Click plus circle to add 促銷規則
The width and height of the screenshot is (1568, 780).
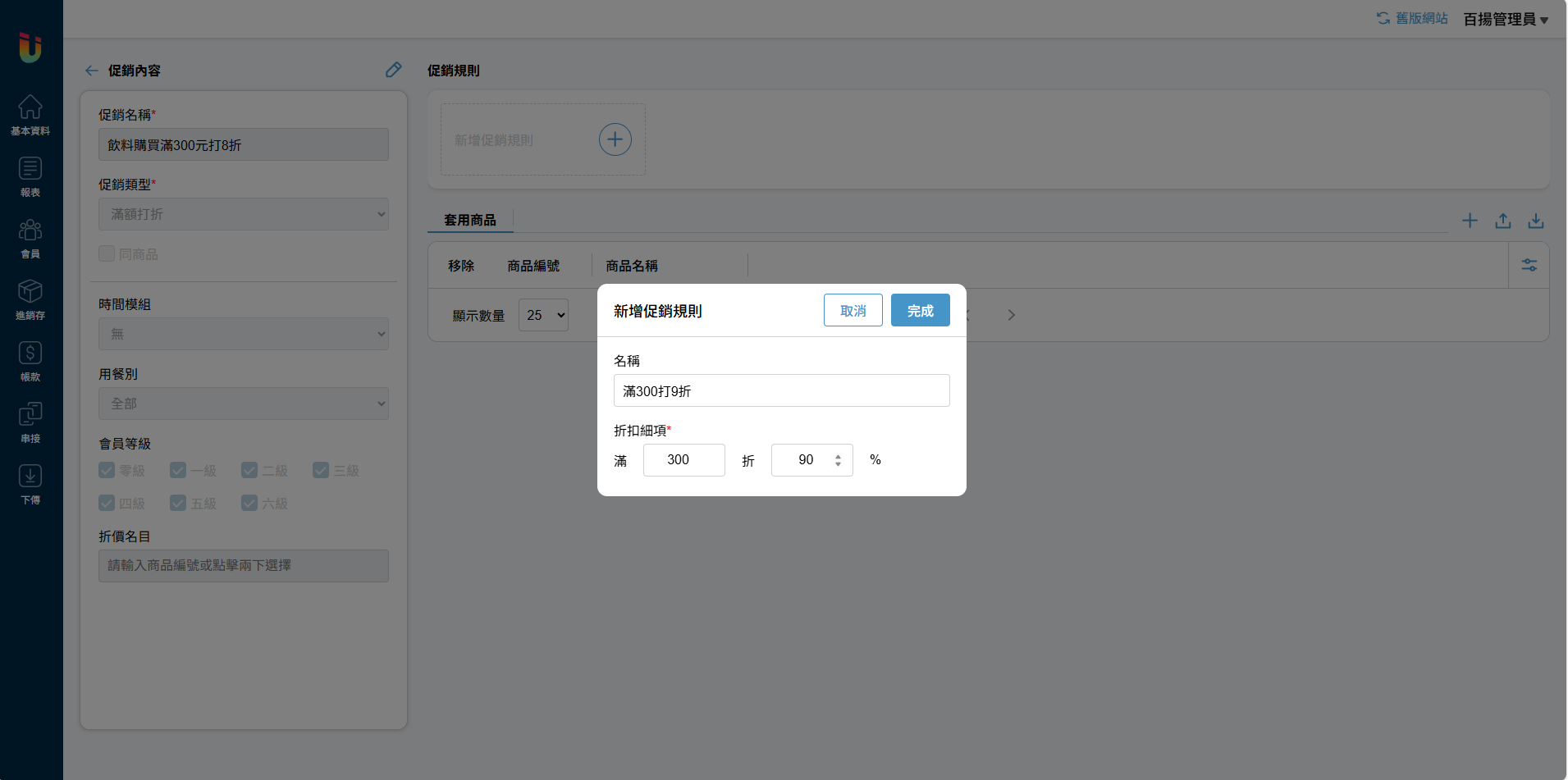tap(615, 139)
